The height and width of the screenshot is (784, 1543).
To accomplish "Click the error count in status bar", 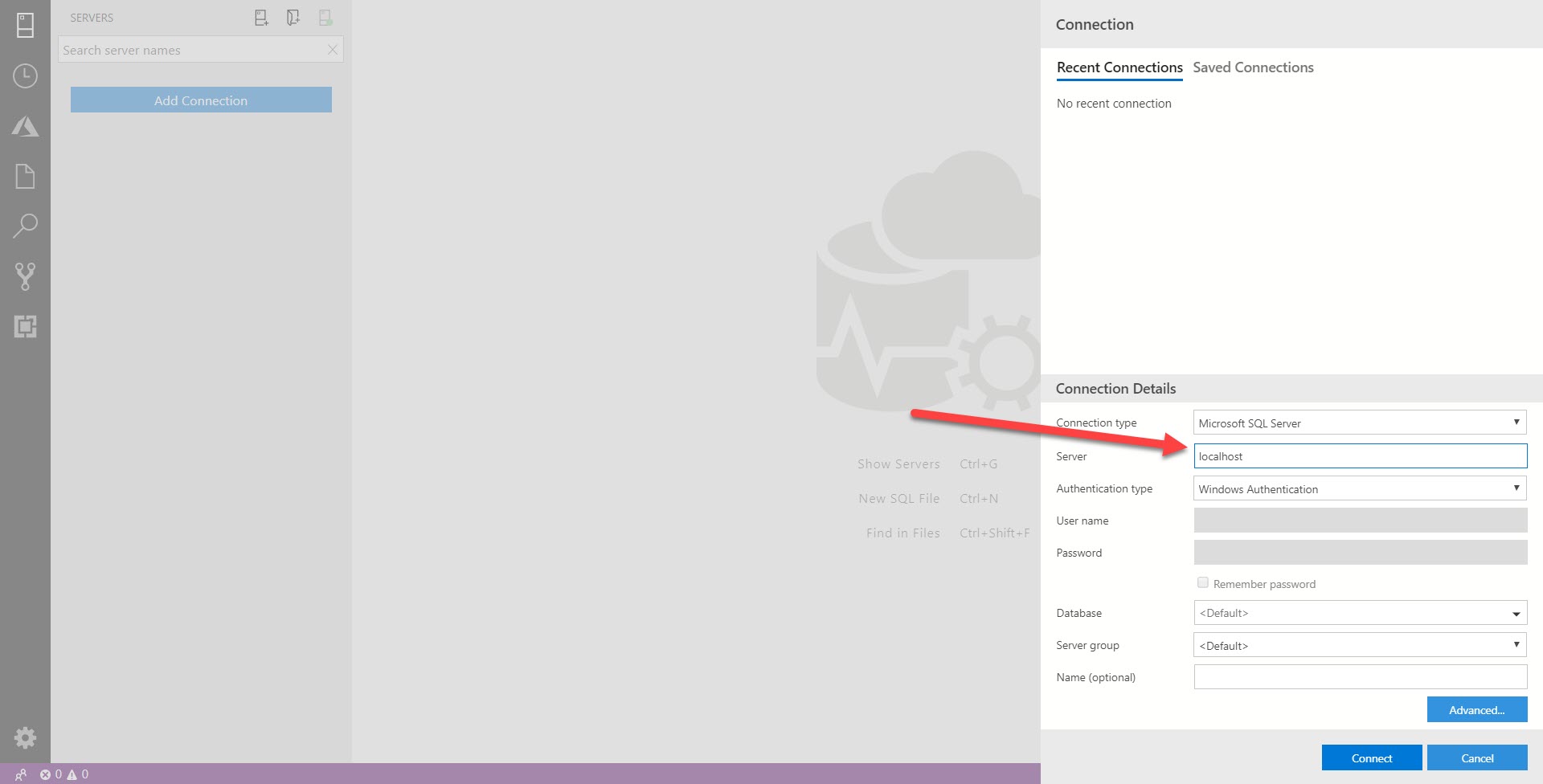I will (51, 774).
